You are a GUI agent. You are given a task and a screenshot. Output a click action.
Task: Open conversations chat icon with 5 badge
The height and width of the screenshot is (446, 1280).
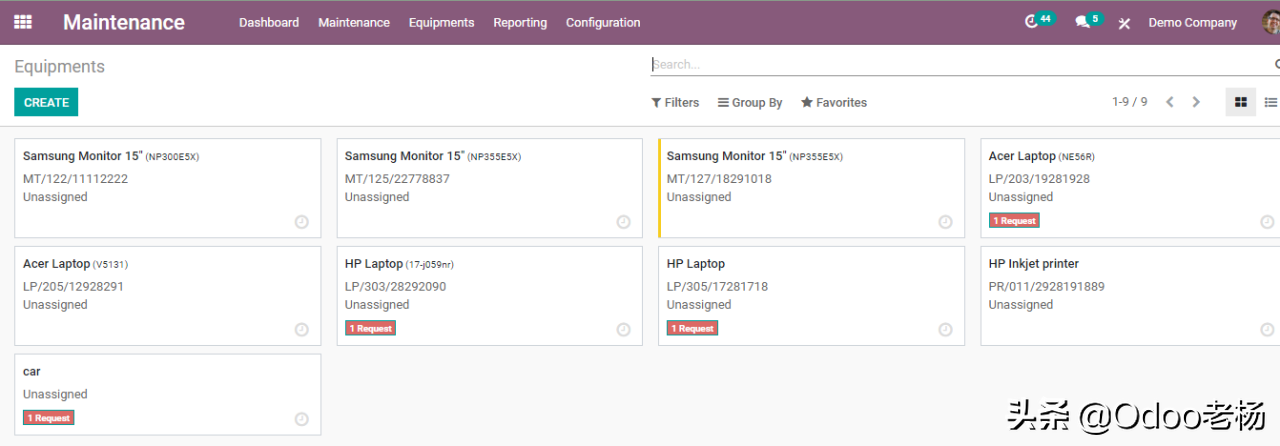coord(1082,22)
